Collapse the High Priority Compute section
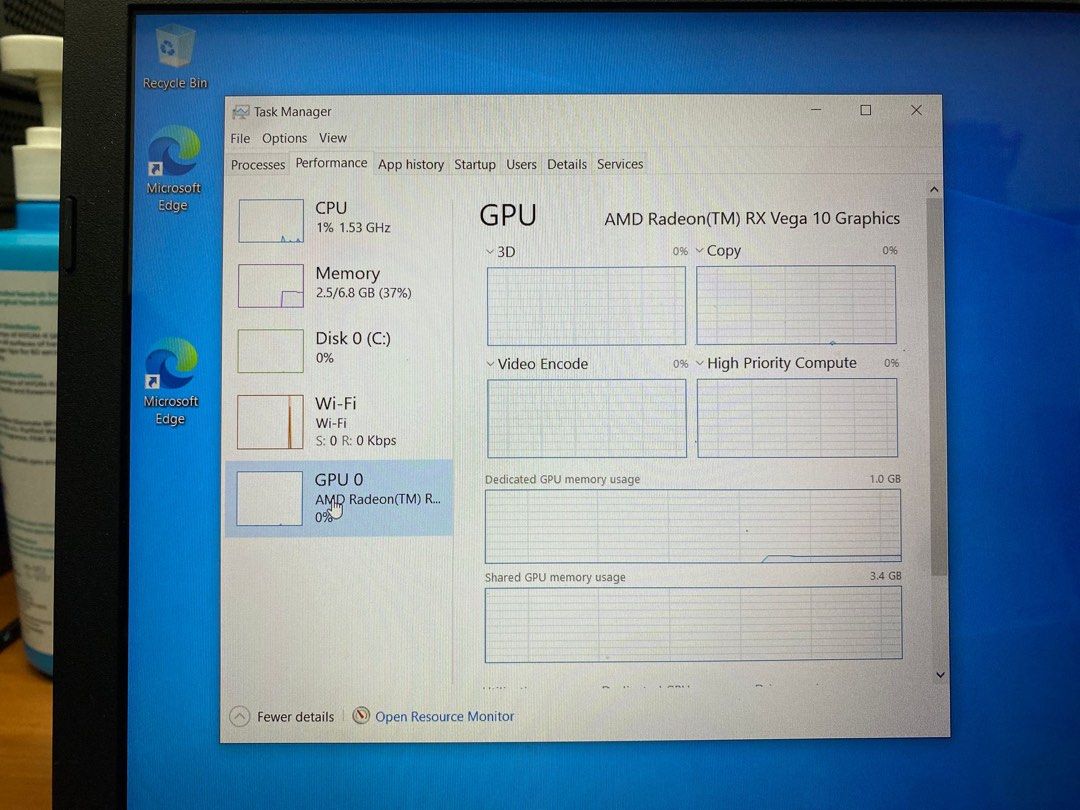This screenshot has height=810, width=1080. (x=700, y=362)
